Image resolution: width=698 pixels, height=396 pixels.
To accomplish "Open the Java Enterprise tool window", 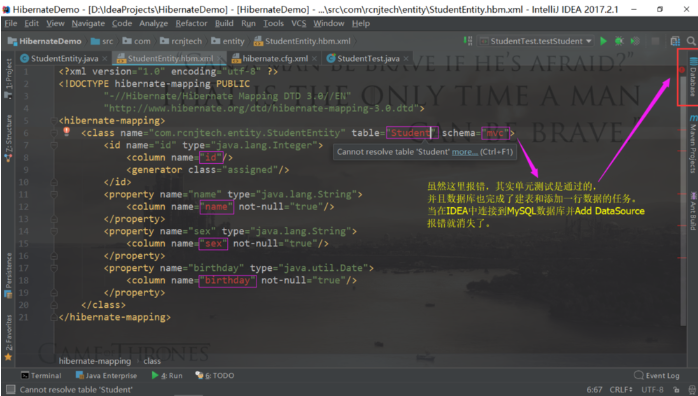I will (106, 376).
